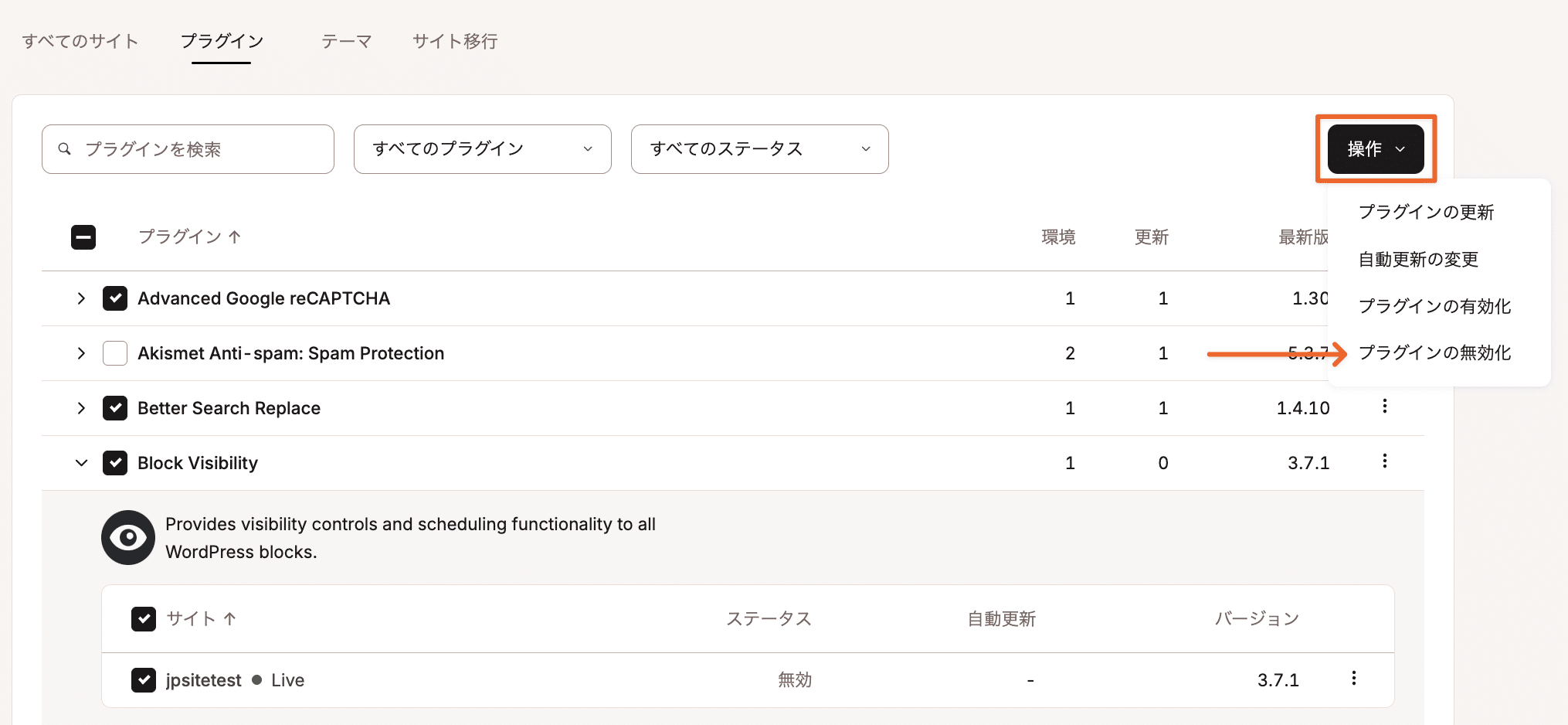Collapse the Block Visibility plugin details
Screen dimensions: 1568x725
[x=81, y=462]
